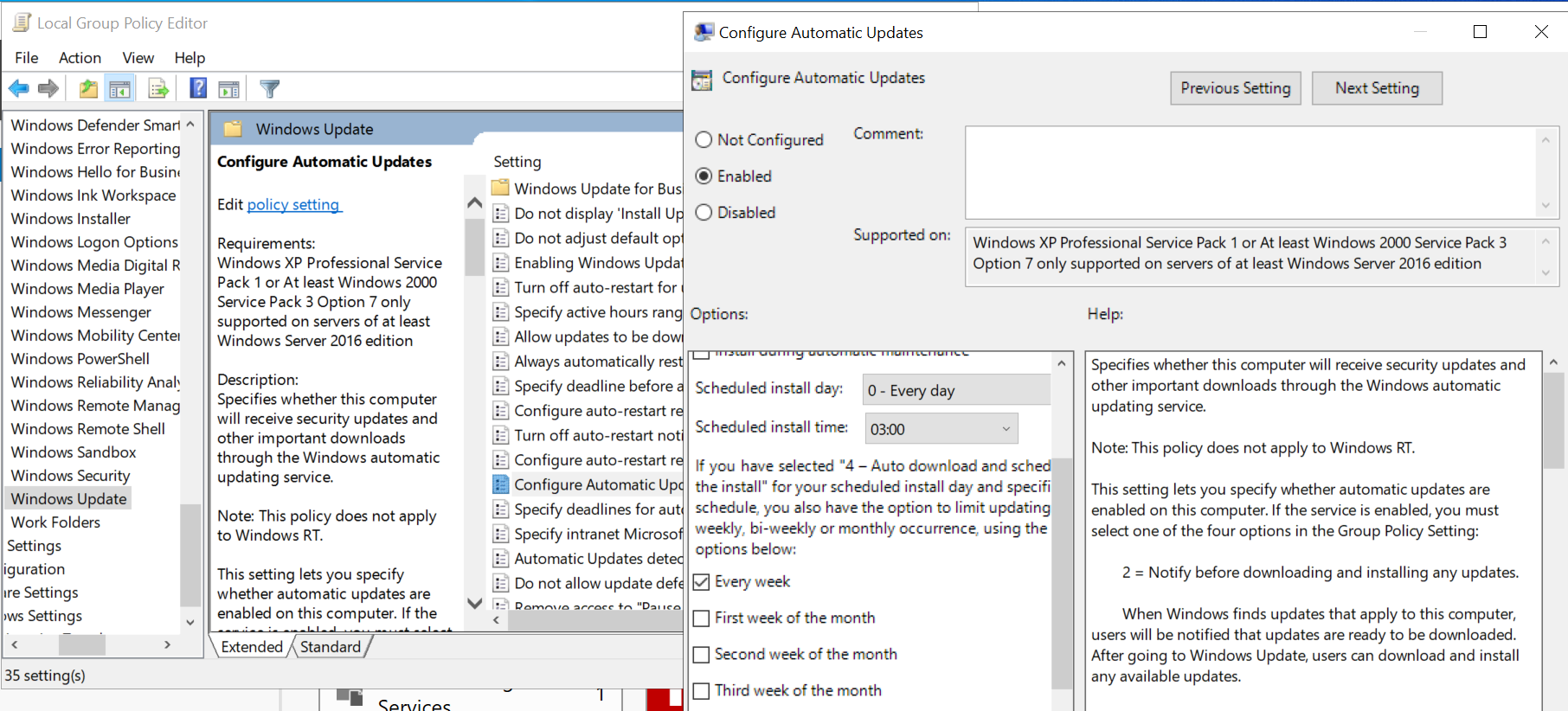Screen dimensions: 1568x711
Task: Click the icon beside Specify intranet Microsof
Action: [x=500, y=534]
